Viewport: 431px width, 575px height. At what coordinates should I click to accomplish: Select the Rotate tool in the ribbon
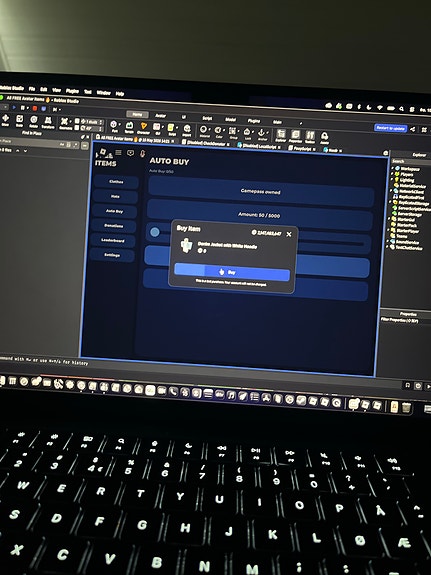pos(34,121)
